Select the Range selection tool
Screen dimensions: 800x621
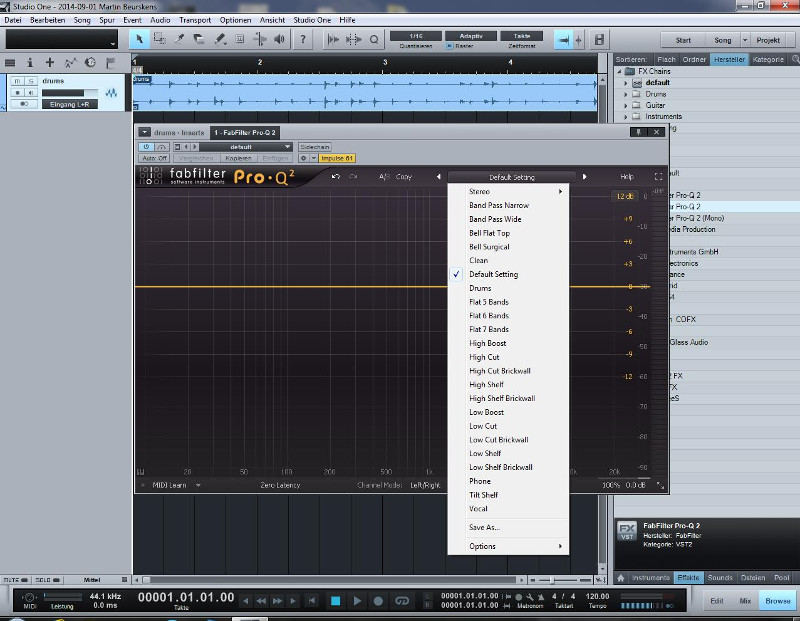(159, 39)
